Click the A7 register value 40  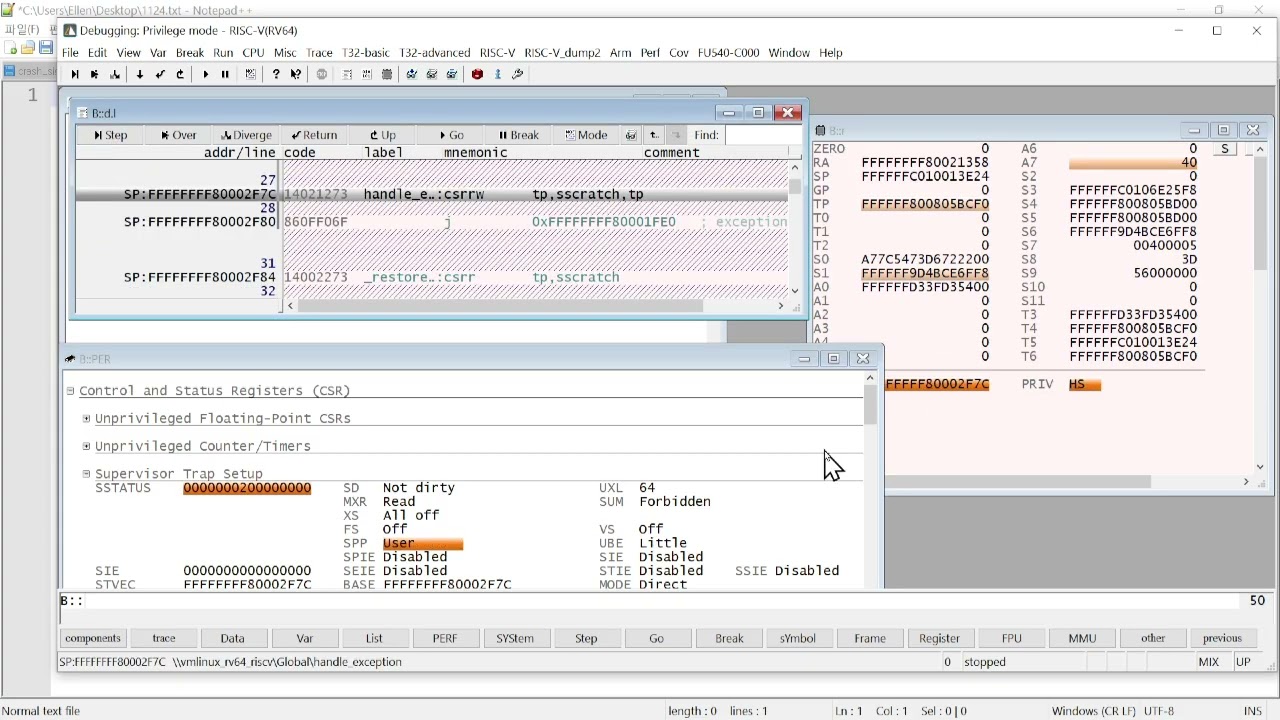[x=1133, y=163]
